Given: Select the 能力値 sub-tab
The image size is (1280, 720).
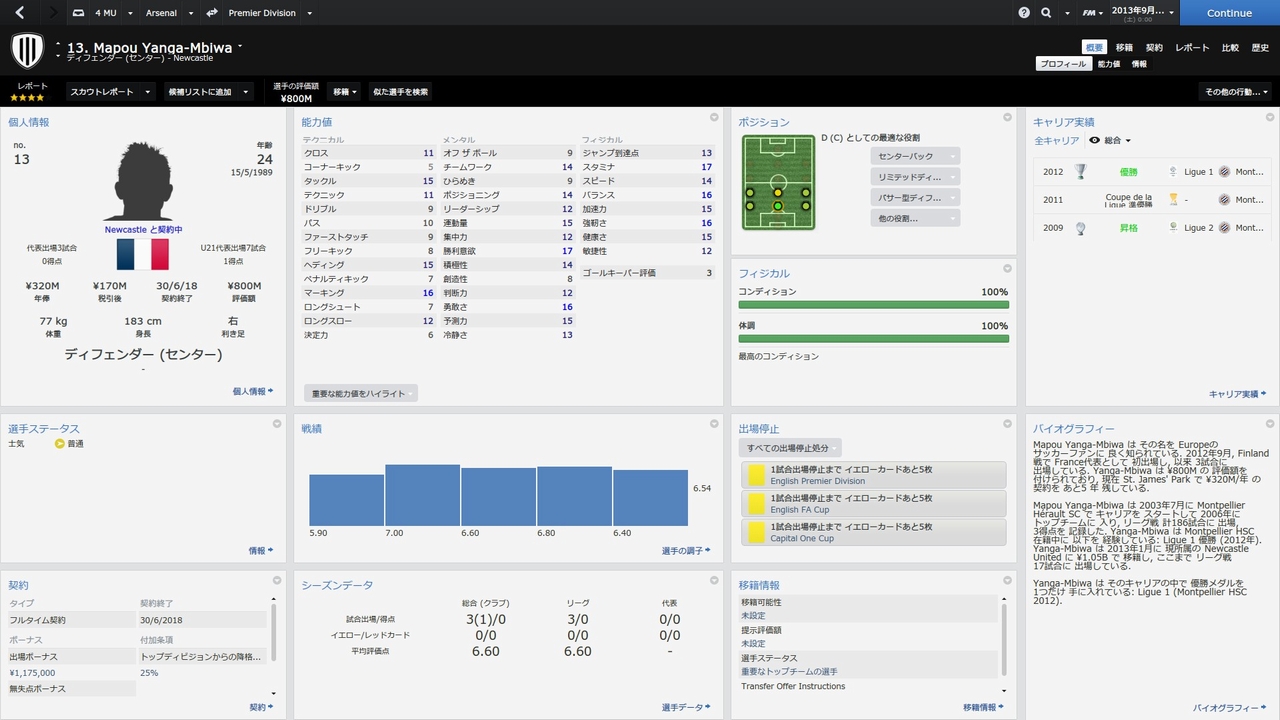Looking at the screenshot, I should 1108,64.
